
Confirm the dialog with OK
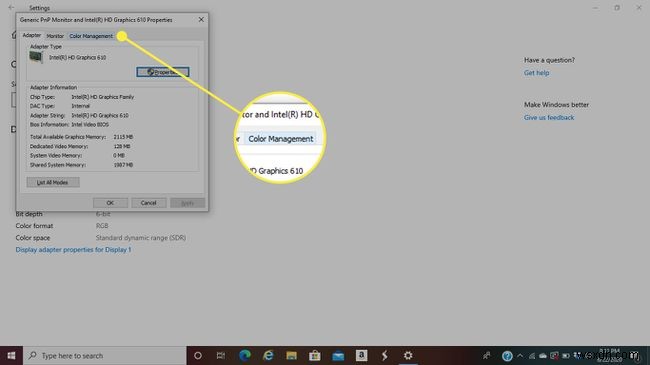click(x=110, y=203)
